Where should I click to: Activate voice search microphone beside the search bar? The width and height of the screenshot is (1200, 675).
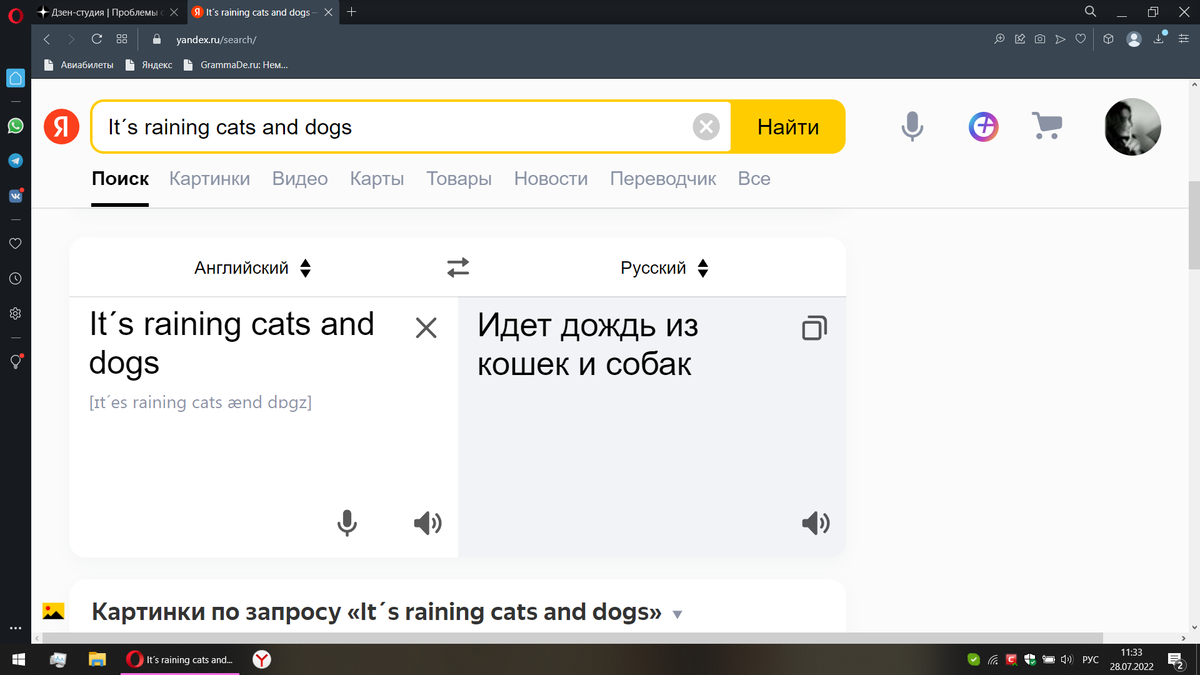coord(911,126)
